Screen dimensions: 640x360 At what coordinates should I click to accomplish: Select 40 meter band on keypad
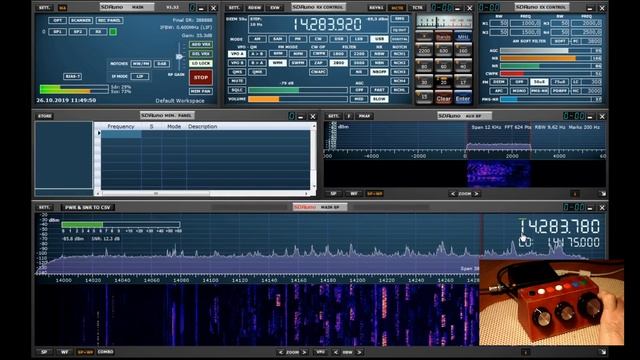click(463, 66)
